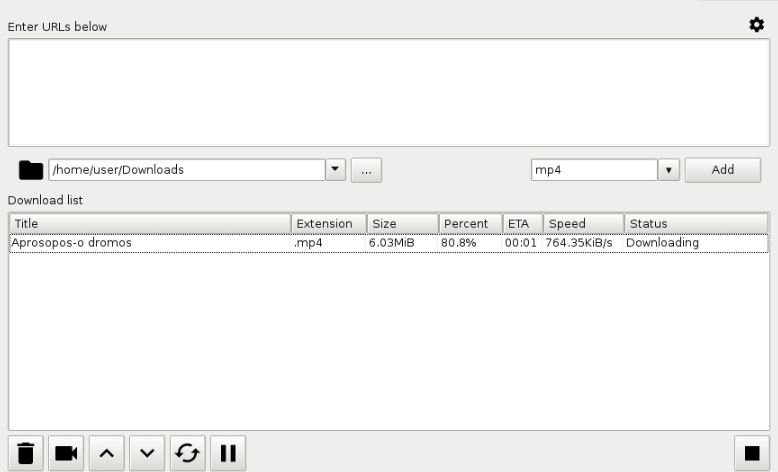Image resolution: width=778 pixels, height=472 pixels.
Task: Click the reload circular arrows button
Action: 188,453
